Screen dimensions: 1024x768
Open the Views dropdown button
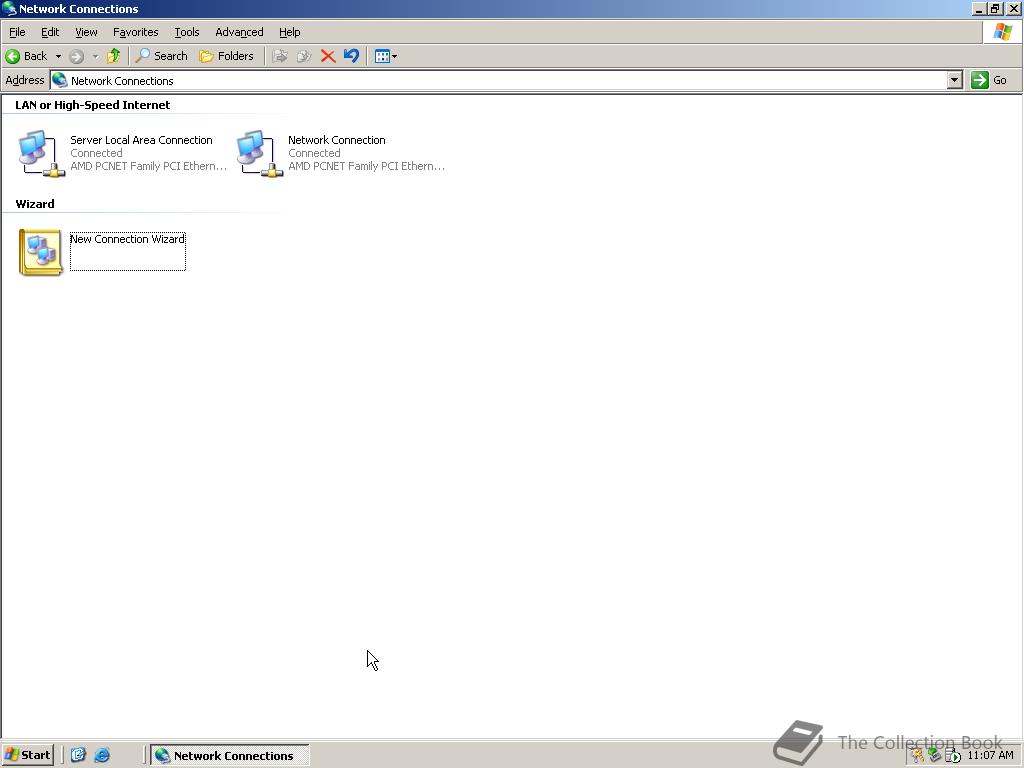386,56
